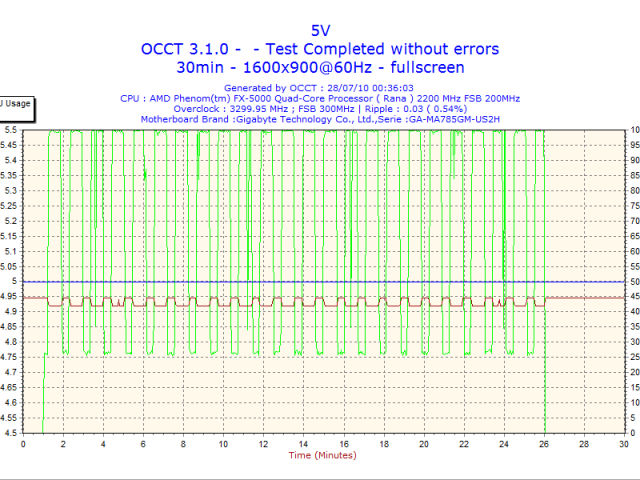Click the left axis voltage label "5.4"

point(11,160)
